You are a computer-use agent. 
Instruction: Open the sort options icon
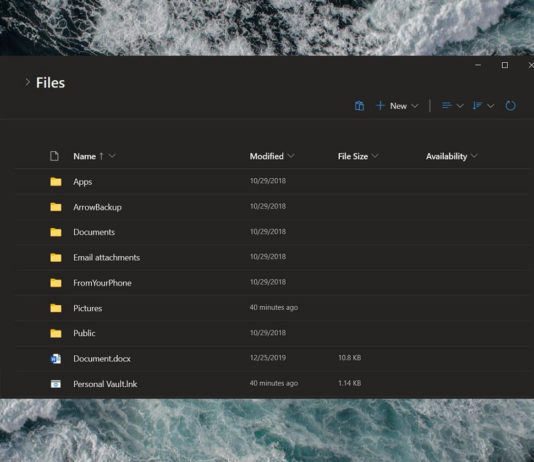[x=477, y=106]
